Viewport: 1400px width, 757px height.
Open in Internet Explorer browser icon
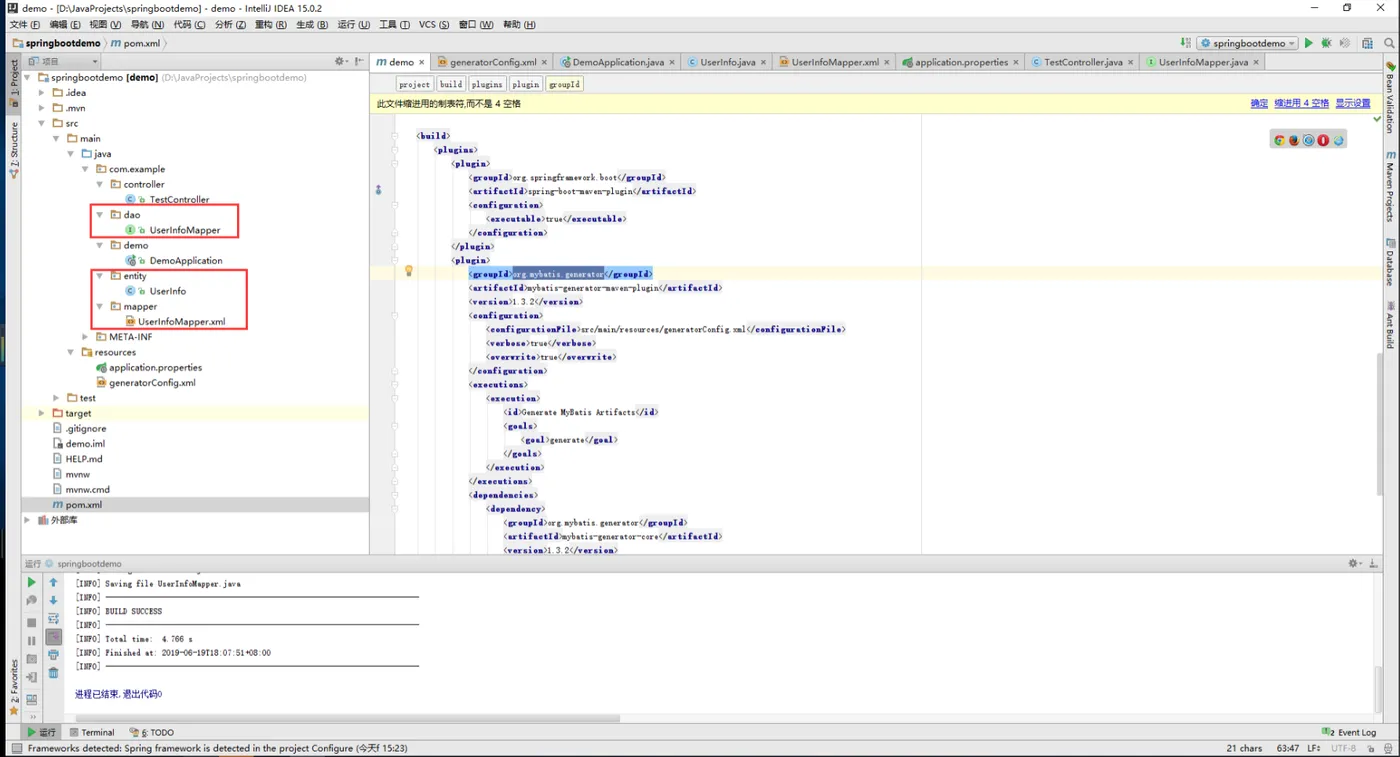pos(1338,140)
